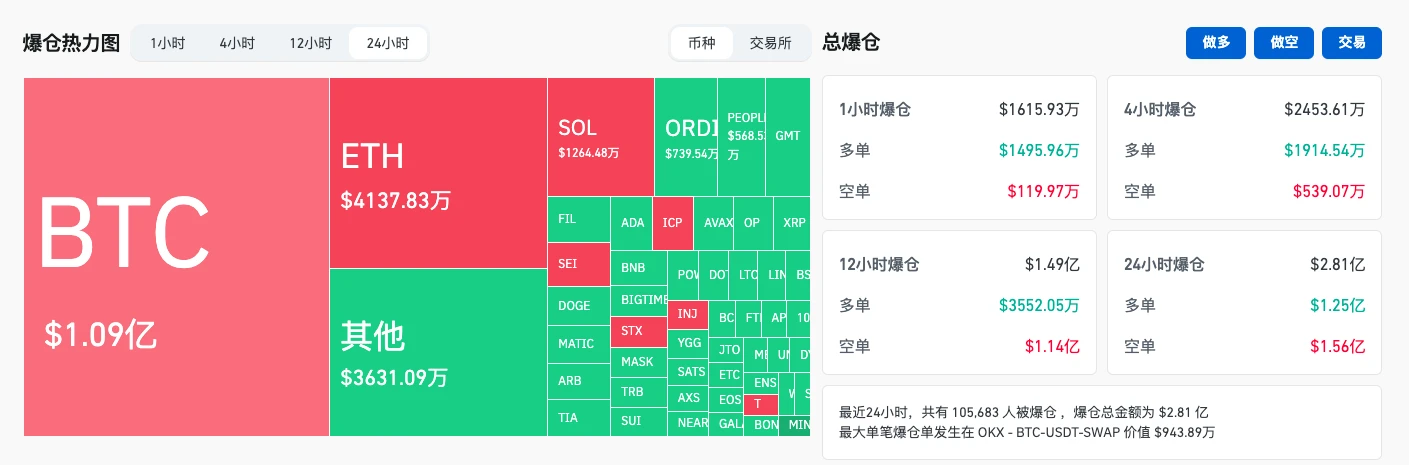Click the BTC heatmap tile
The image size is (1409, 465).
pos(176,257)
